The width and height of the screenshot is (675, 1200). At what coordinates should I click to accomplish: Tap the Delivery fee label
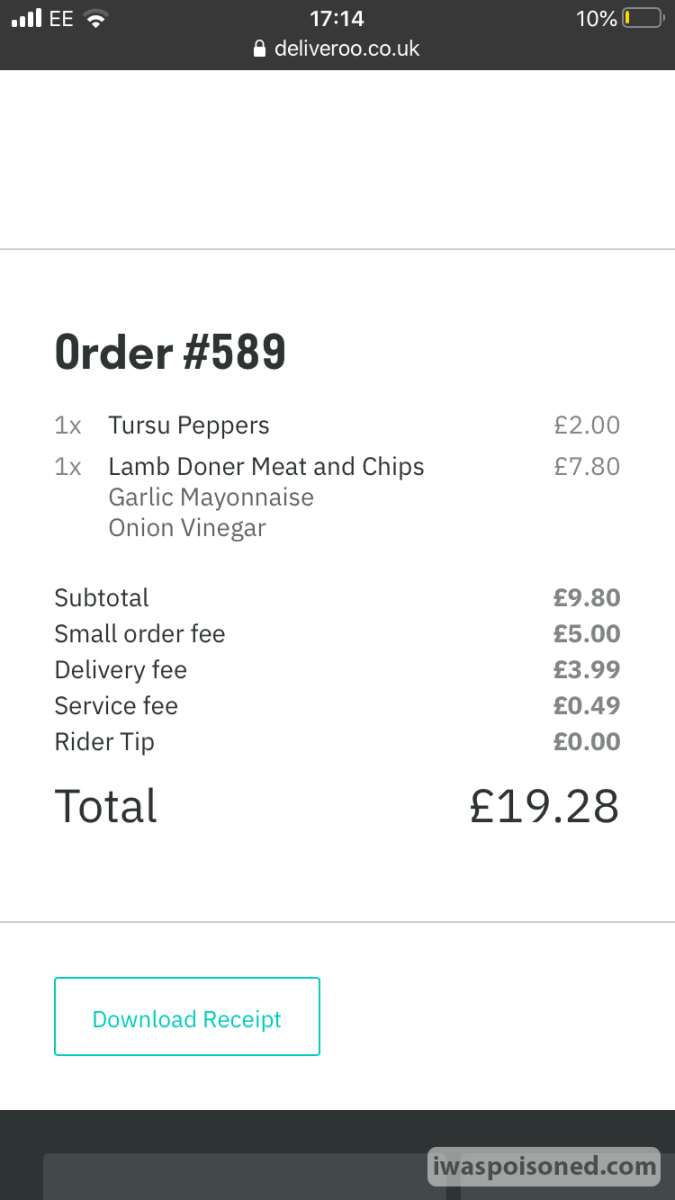point(121,670)
